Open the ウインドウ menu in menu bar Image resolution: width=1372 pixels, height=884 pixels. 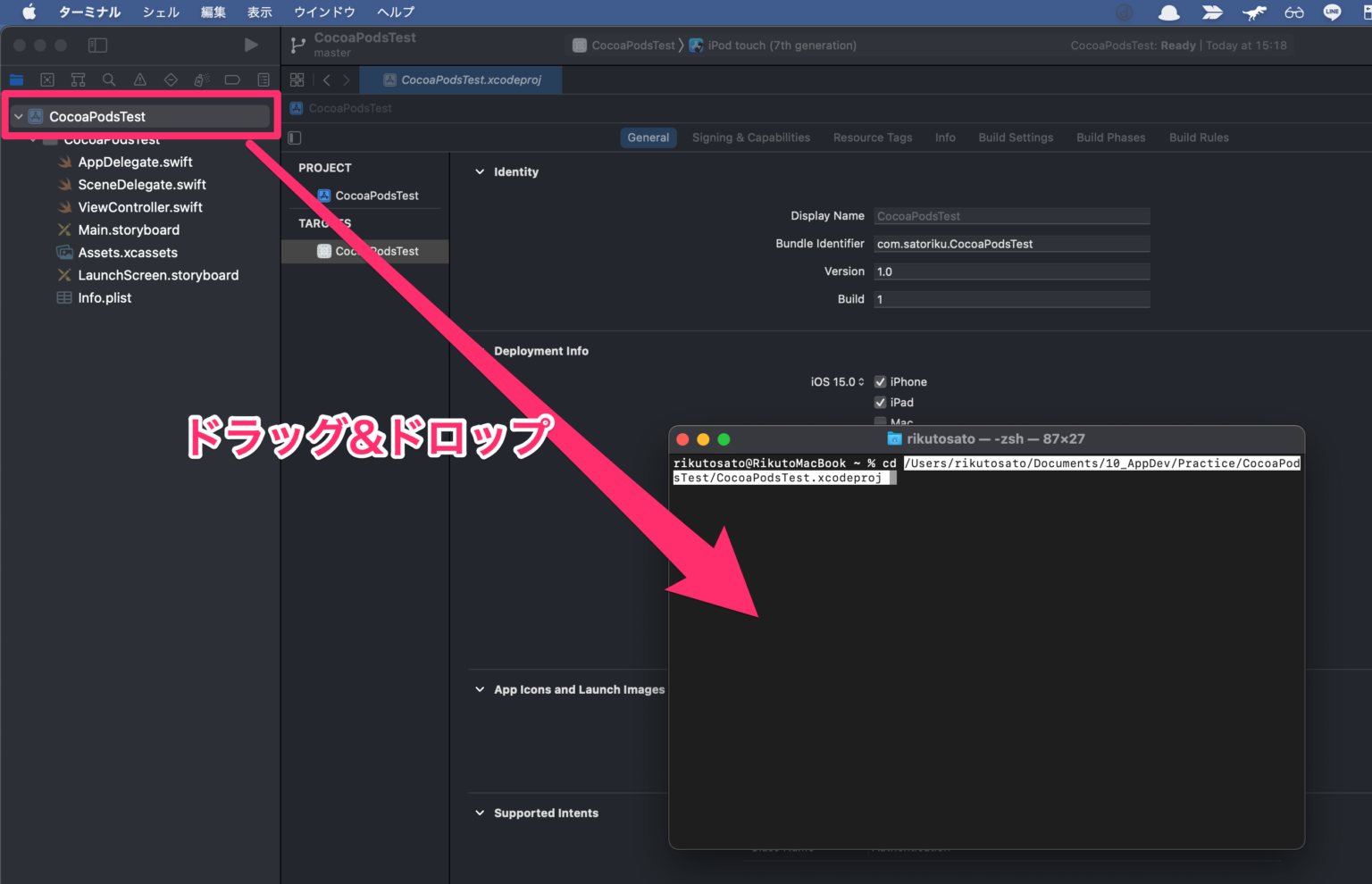(x=324, y=12)
